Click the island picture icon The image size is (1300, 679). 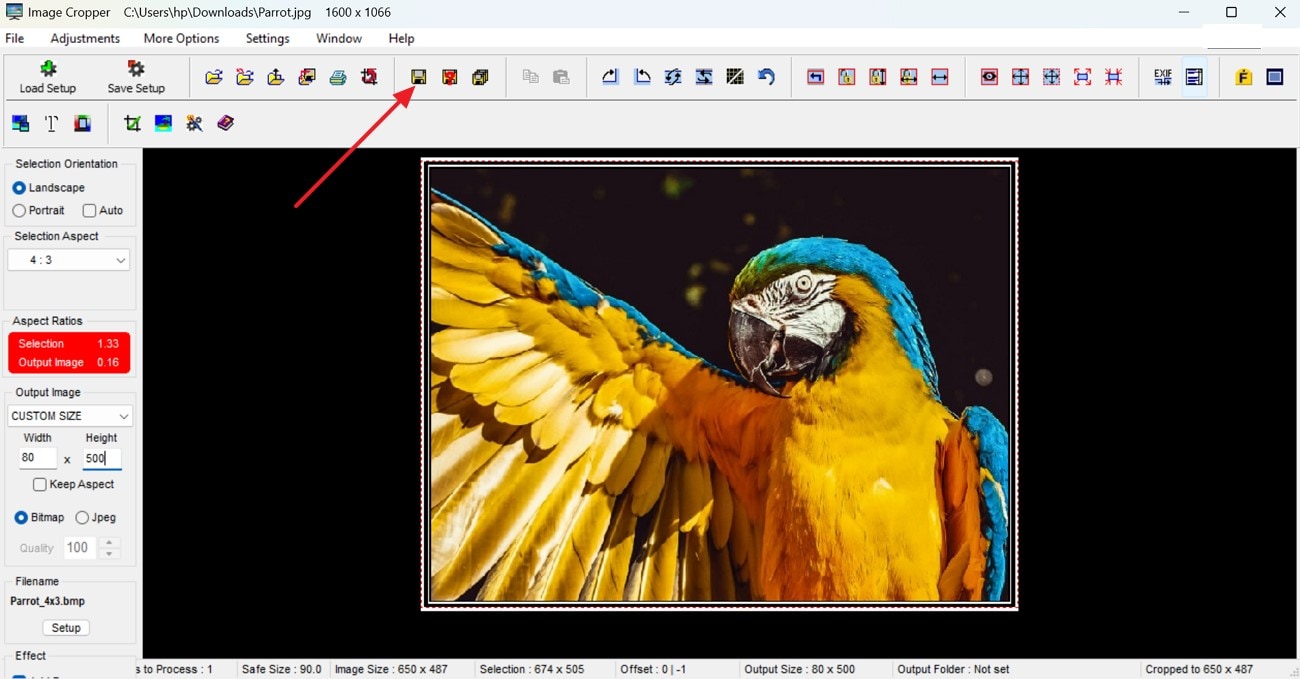163,123
